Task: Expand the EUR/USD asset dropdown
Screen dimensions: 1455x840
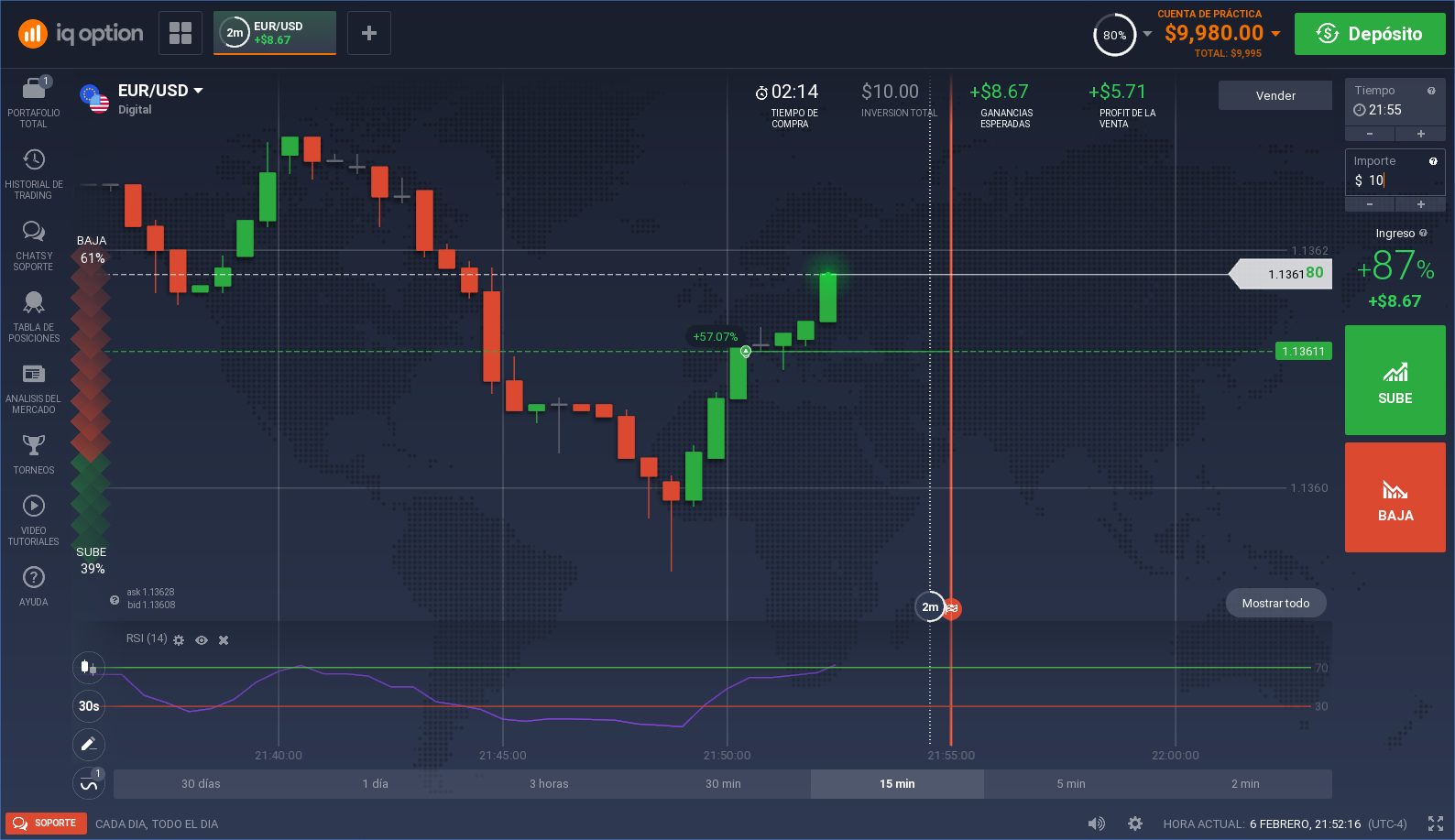Action: point(198,91)
